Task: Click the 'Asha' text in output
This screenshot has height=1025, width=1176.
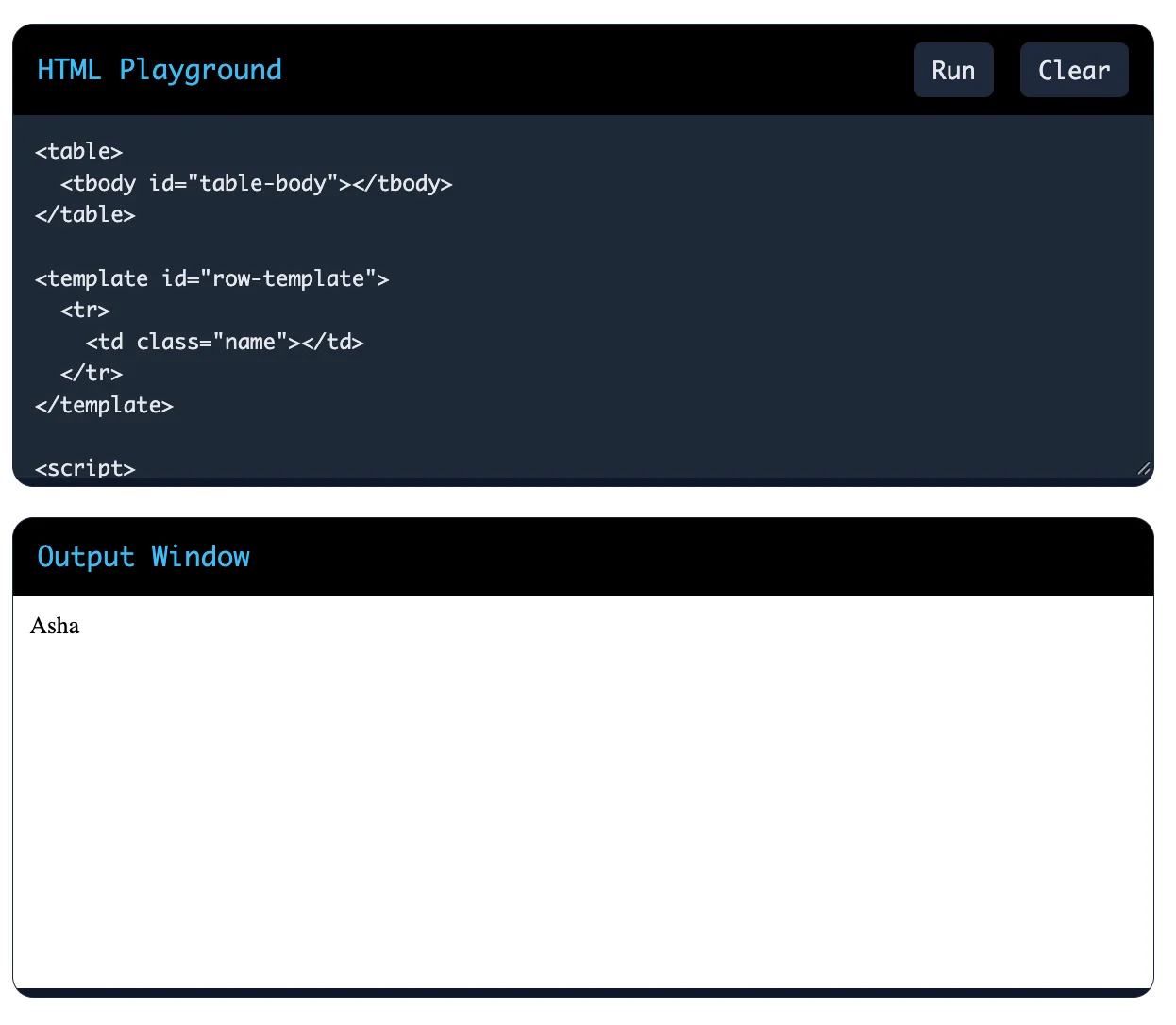Action: coord(55,626)
